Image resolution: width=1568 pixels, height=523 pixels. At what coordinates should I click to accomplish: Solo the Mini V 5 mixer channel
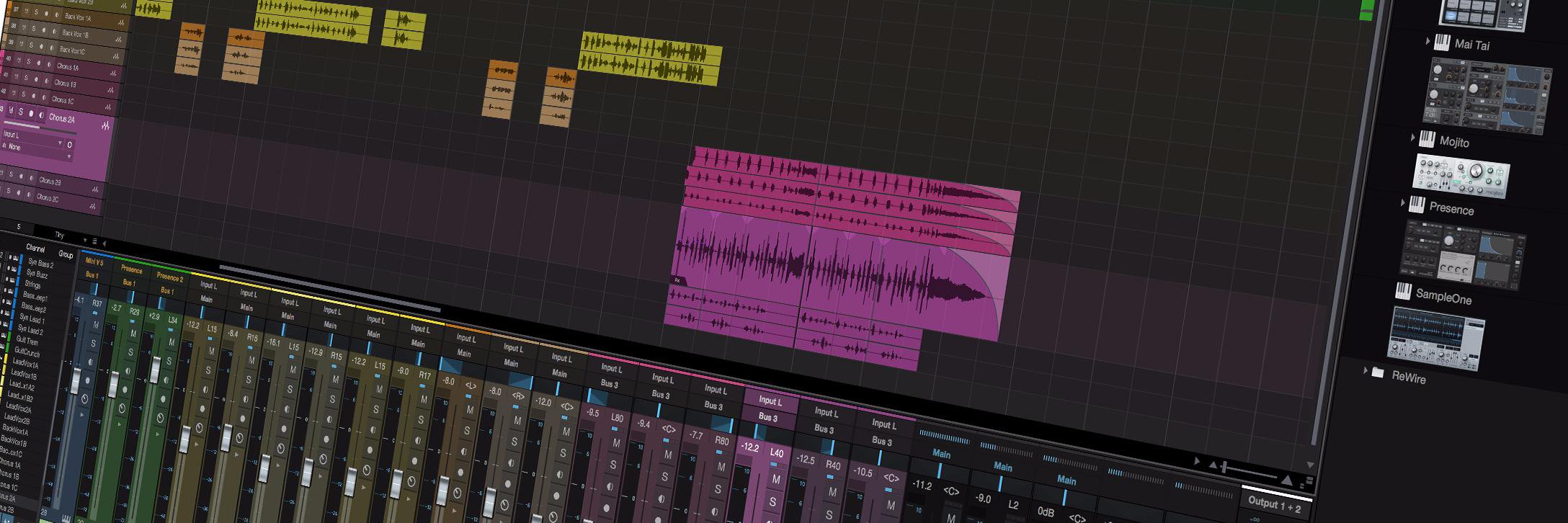pos(93,344)
